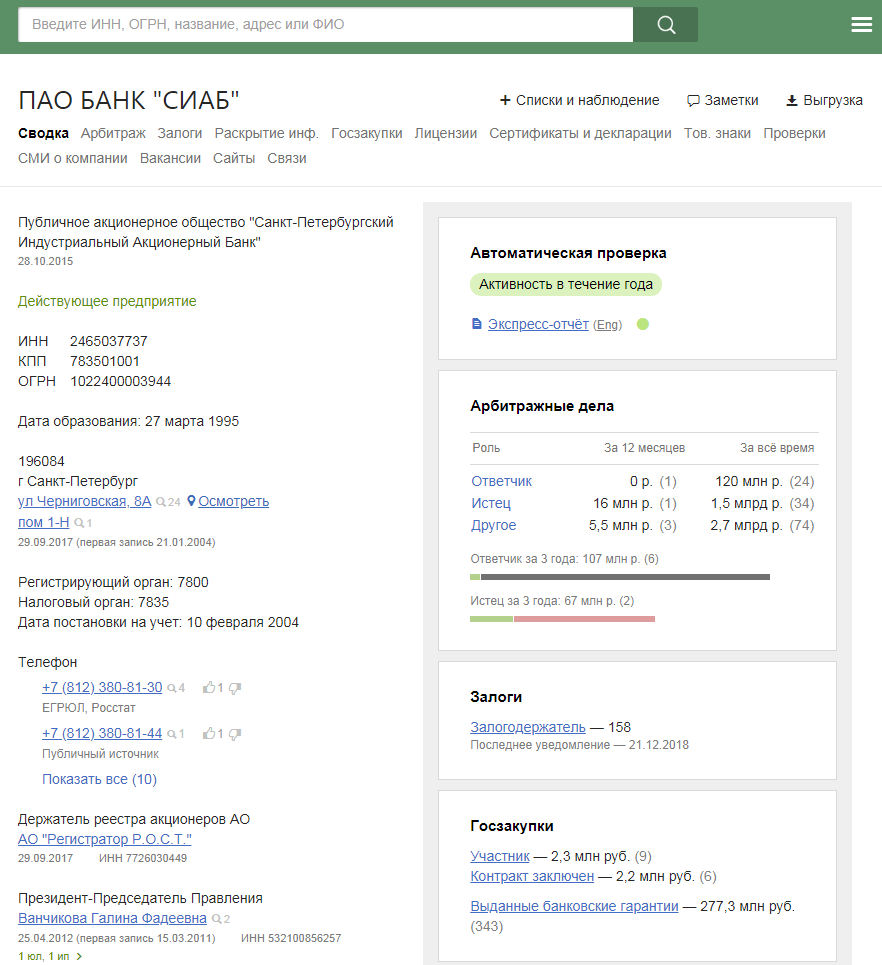The image size is (882, 965).
Task: Click the magnifier search button
Action: [665, 25]
